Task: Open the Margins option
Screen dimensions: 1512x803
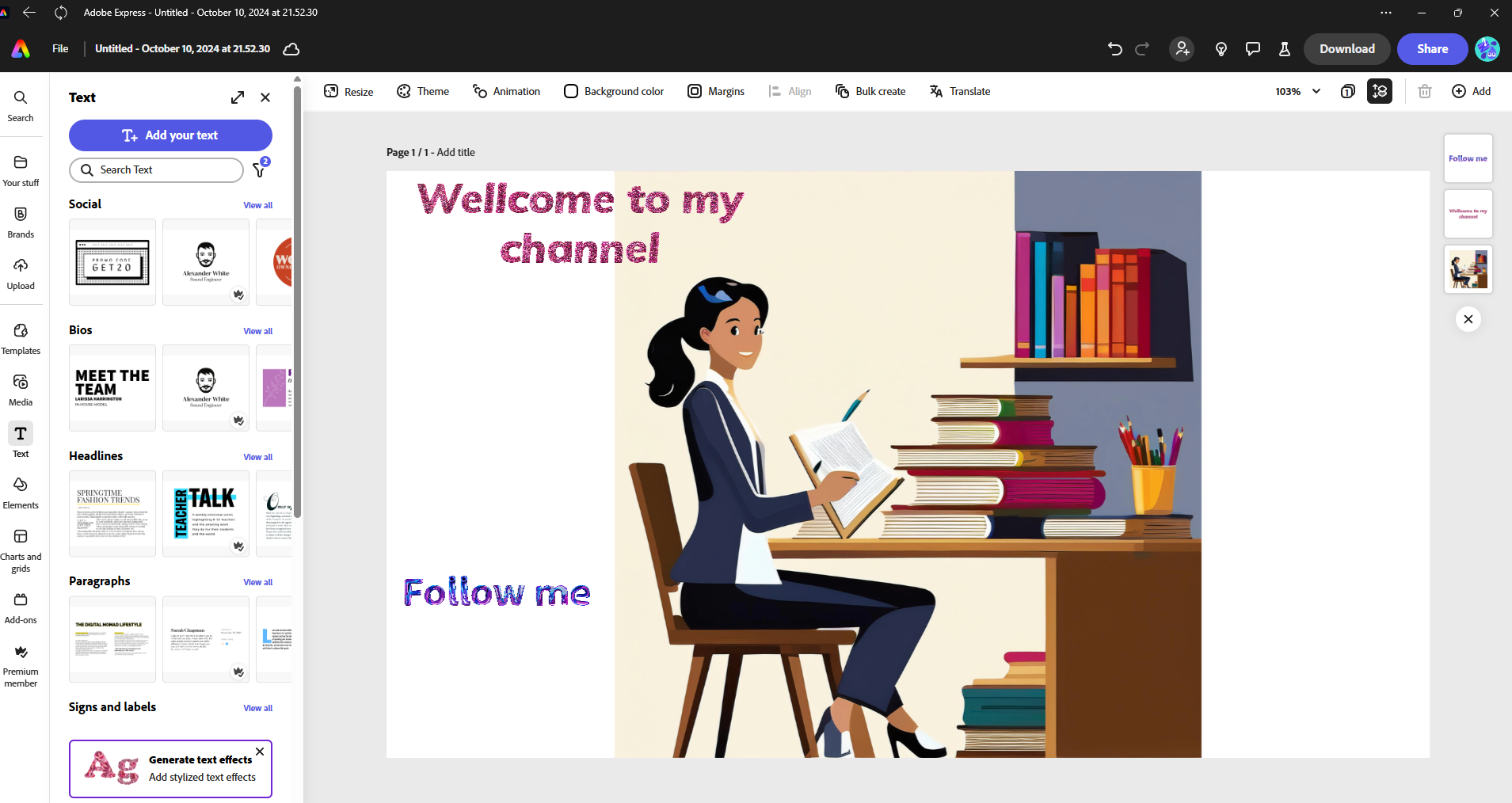Action: tap(716, 91)
